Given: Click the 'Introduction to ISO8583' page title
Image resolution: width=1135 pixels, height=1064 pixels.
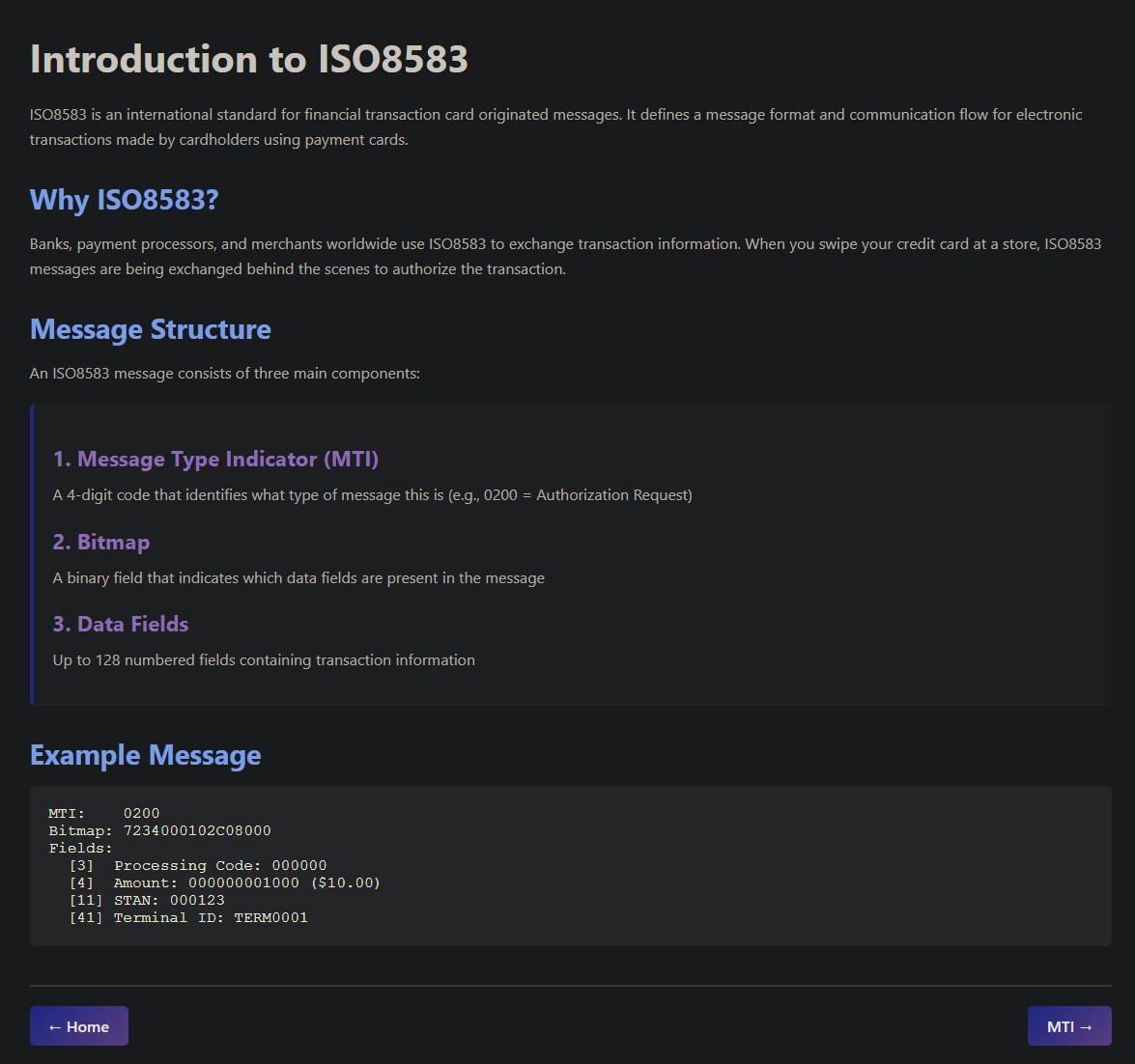Looking at the screenshot, I should point(248,59).
